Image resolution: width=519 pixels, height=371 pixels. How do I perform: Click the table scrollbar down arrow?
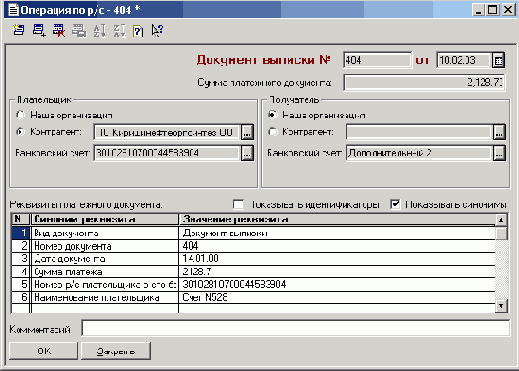[501, 306]
